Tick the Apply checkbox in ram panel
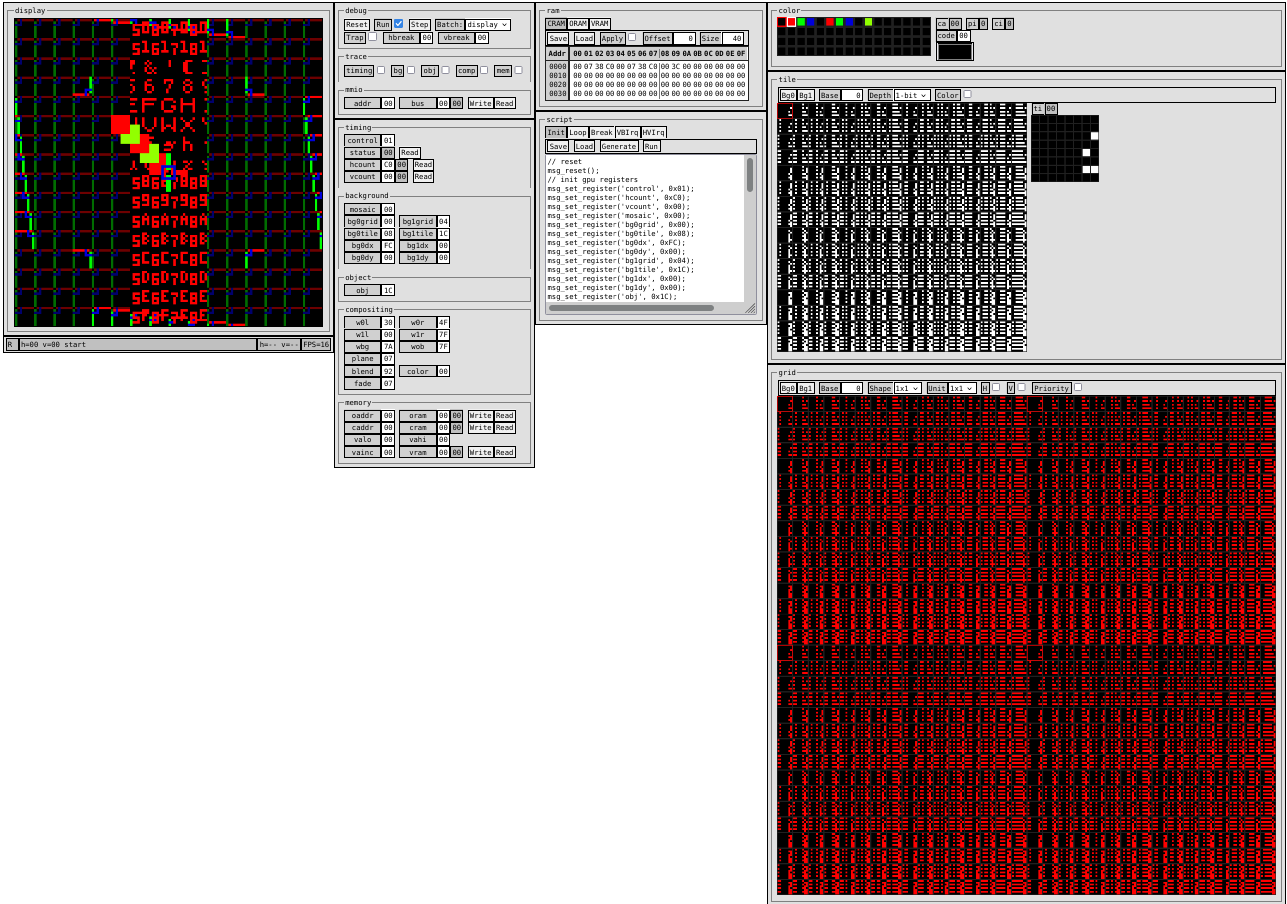Screen dimensions: 1287x904 [x=632, y=37]
